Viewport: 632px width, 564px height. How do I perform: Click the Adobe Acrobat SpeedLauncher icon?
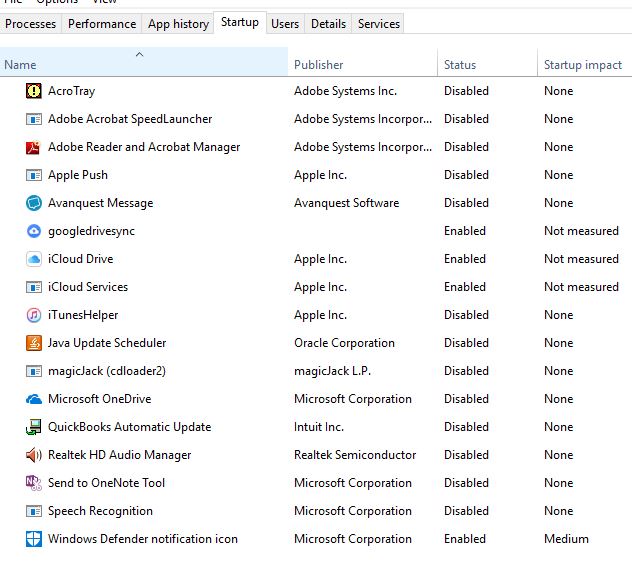[x=33, y=119]
